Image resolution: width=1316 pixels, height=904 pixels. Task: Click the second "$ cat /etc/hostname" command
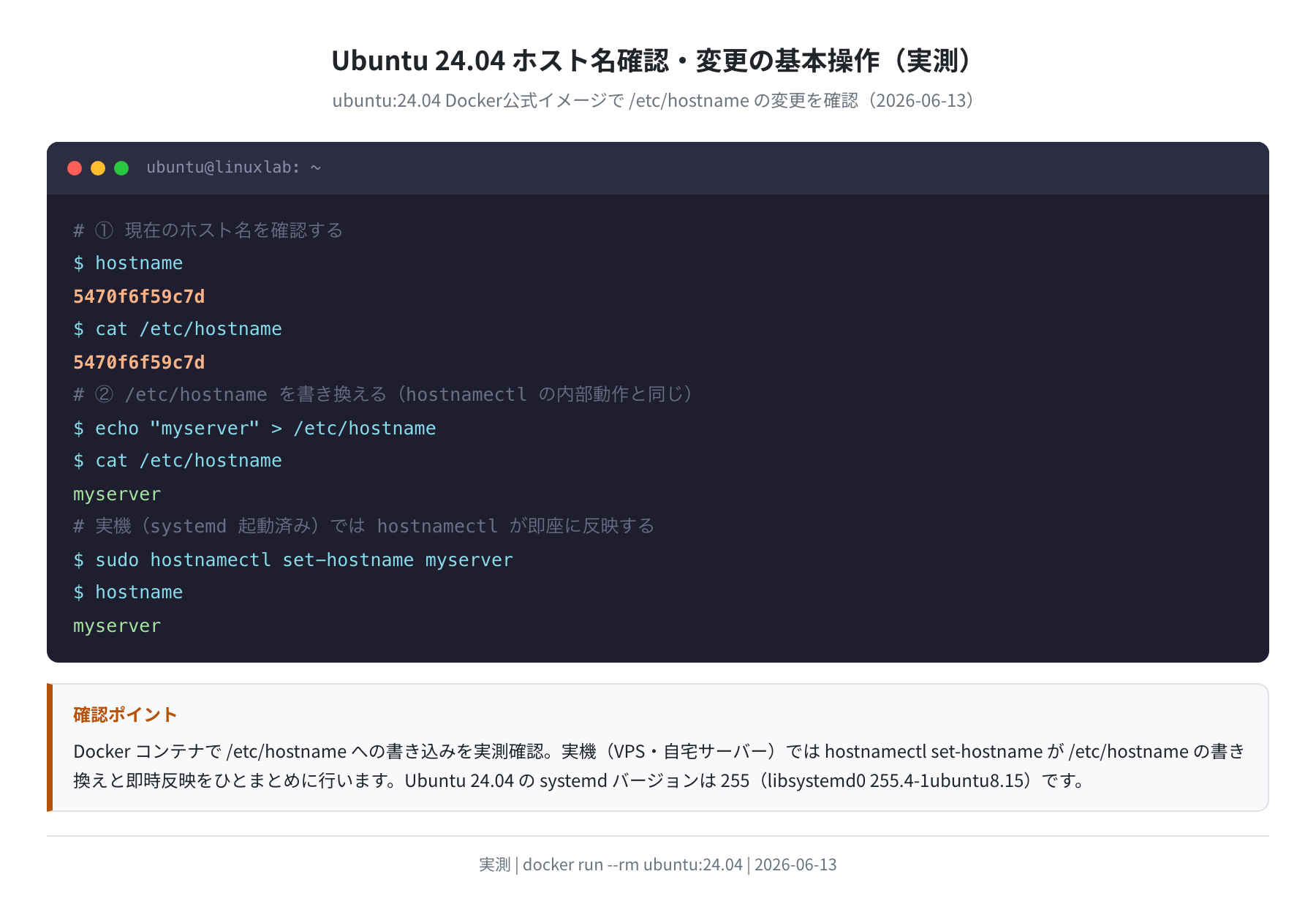tap(178, 461)
